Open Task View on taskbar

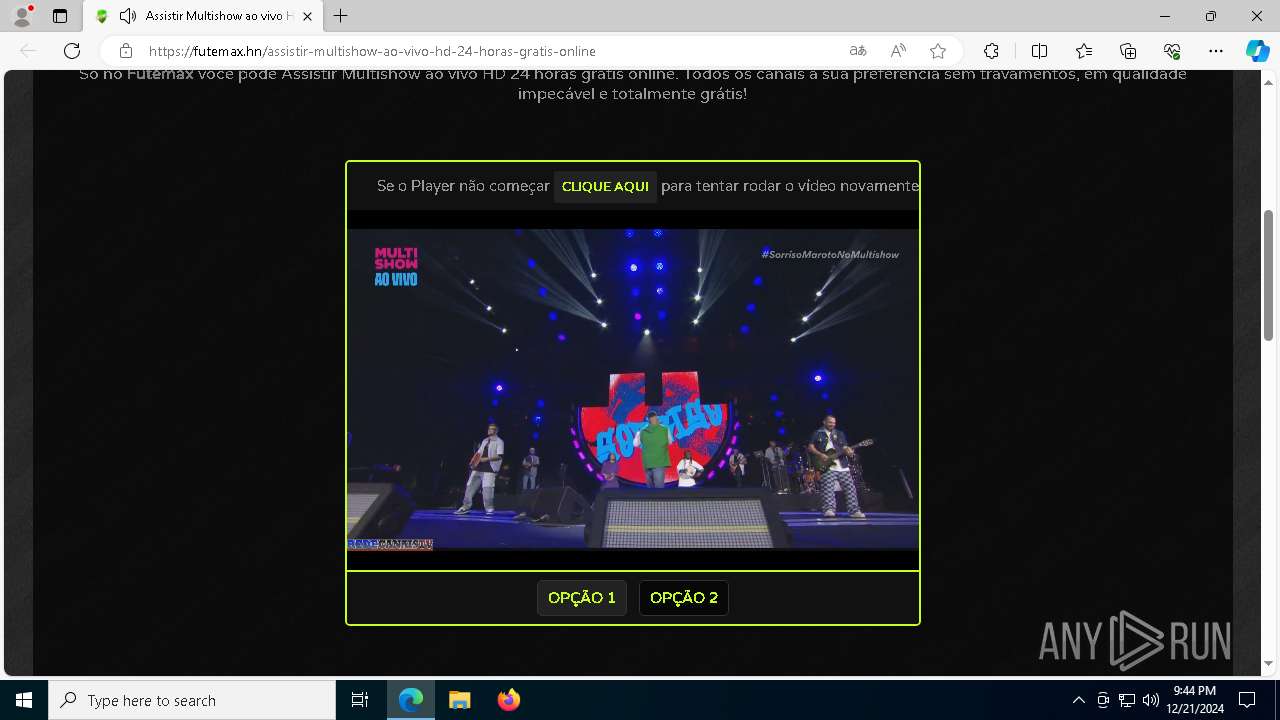pos(360,700)
